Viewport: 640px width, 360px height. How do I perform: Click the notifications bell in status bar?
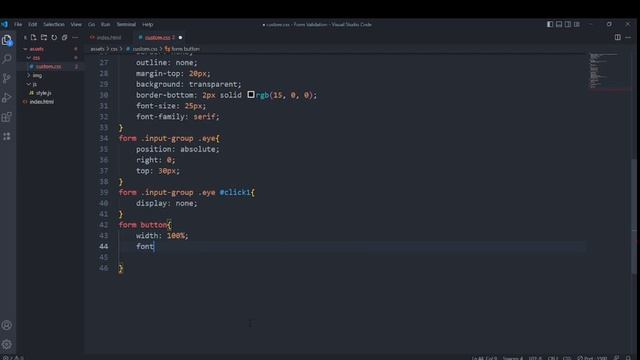(629, 358)
